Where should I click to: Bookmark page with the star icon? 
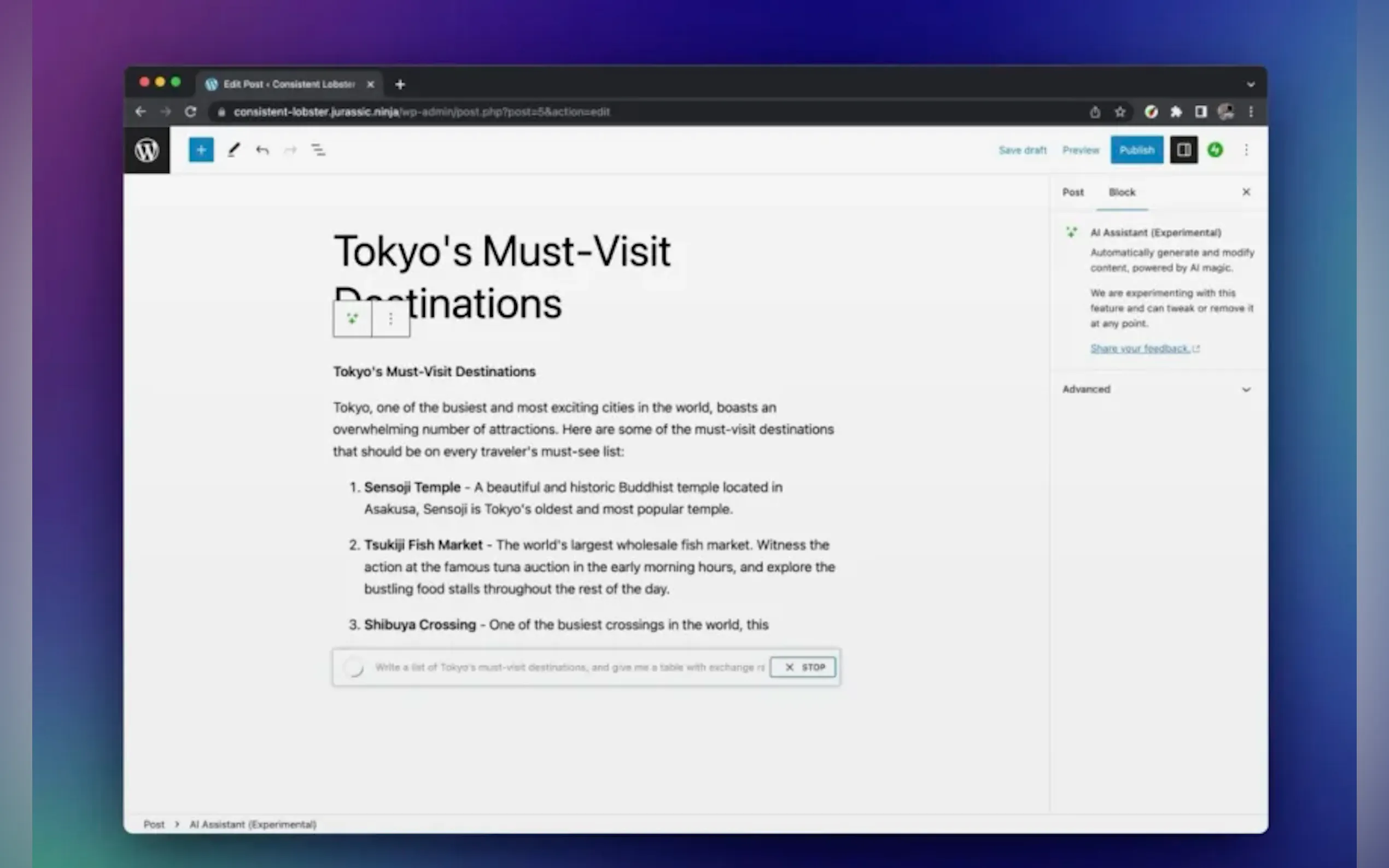[1120, 112]
